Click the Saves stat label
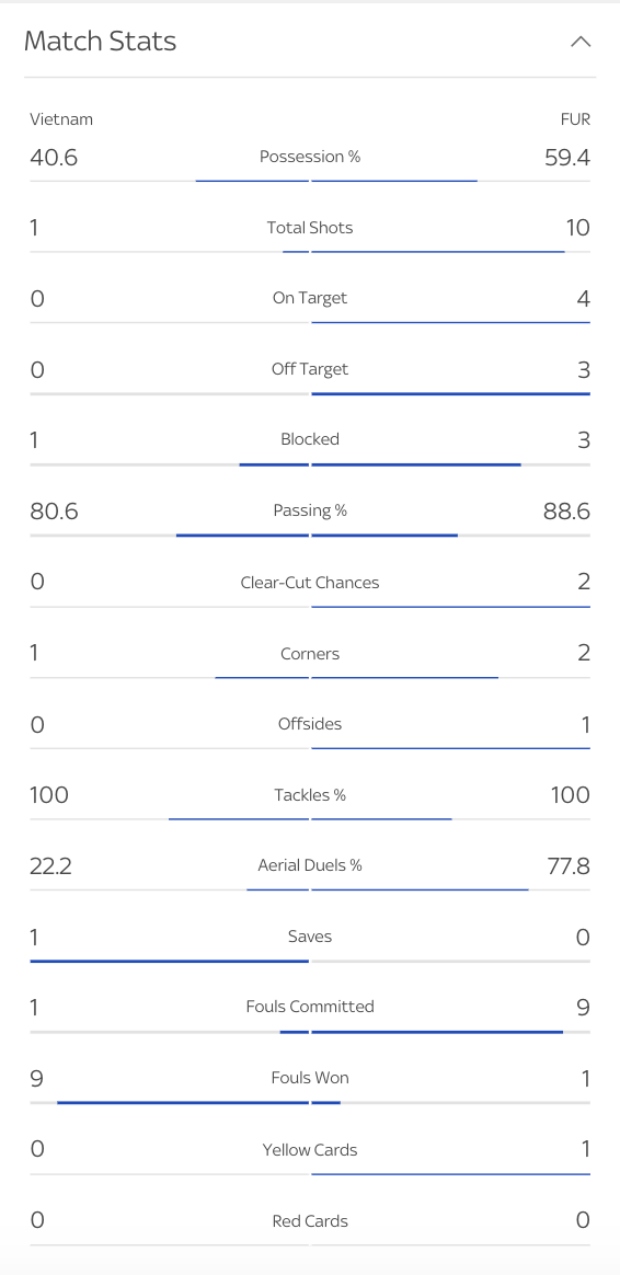 [x=310, y=937]
